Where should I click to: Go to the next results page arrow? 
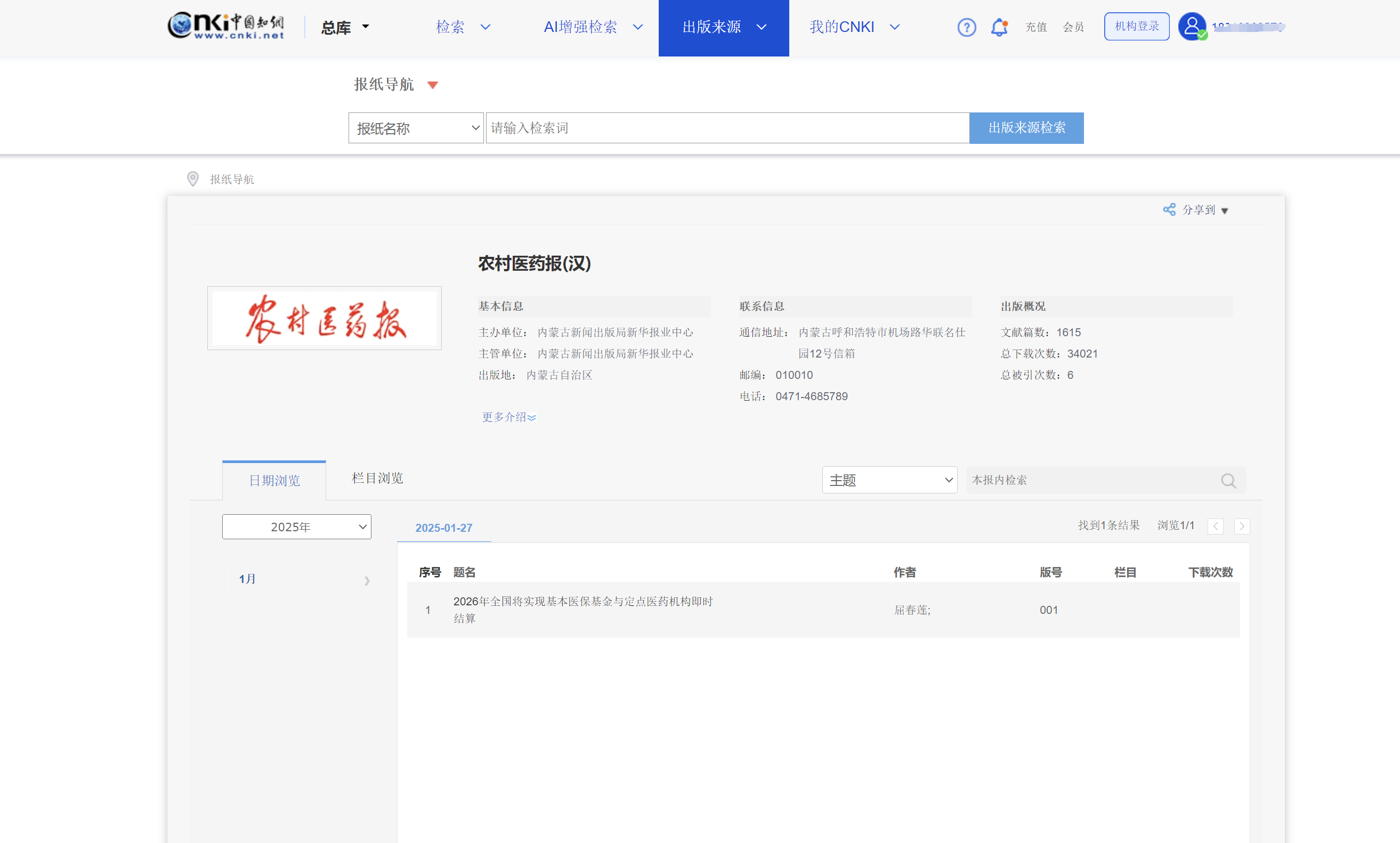[x=1242, y=526]
